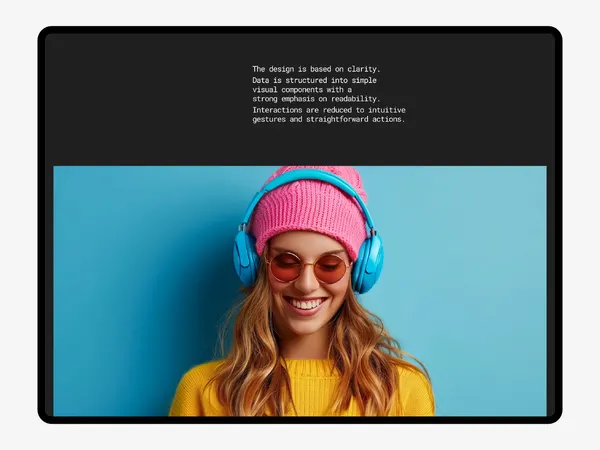Click the blue headphone headband over beanie

[x=306, y=180]
